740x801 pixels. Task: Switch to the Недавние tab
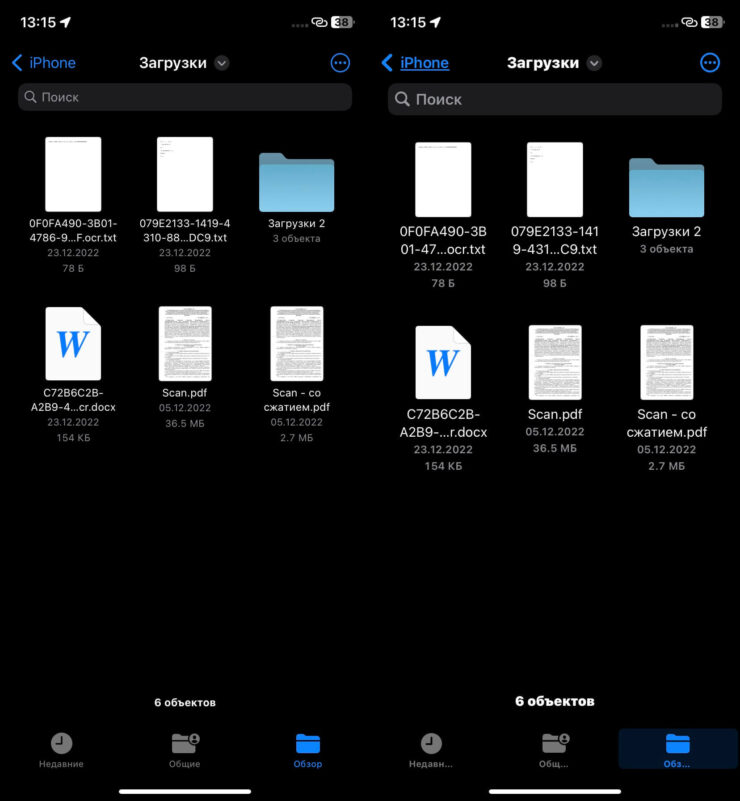62,749
